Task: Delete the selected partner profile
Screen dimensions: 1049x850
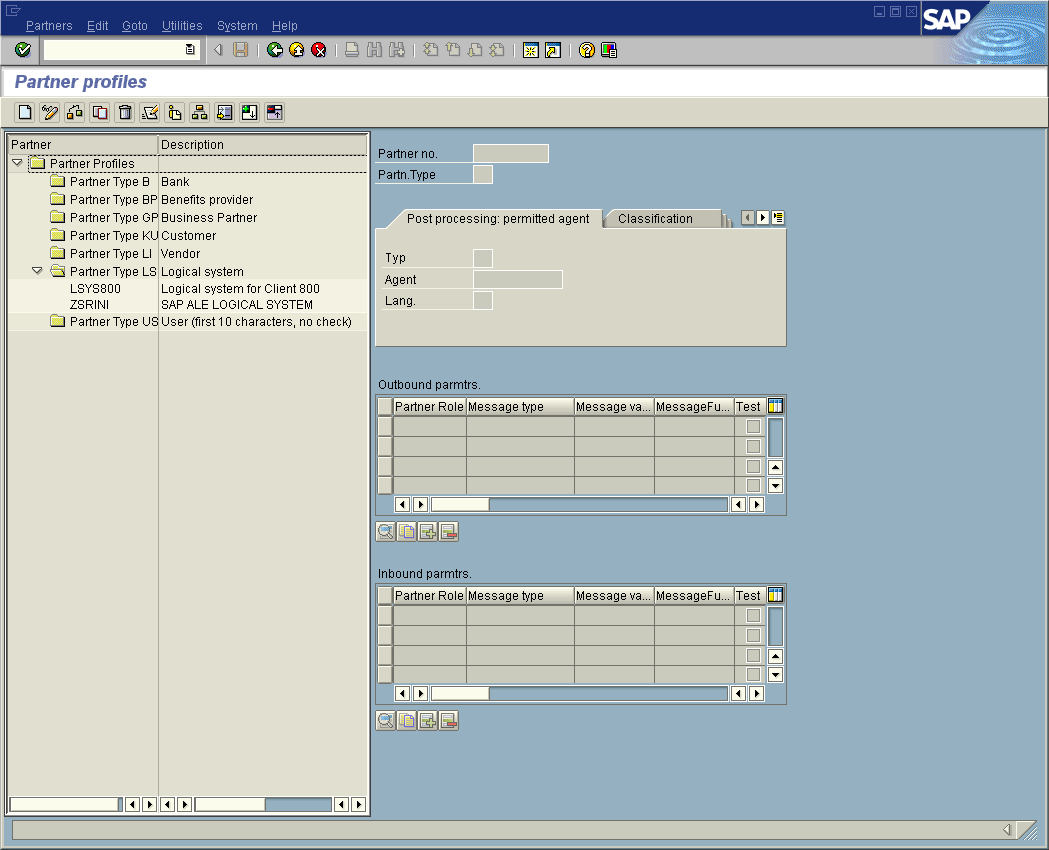Action: click(124, 112)
